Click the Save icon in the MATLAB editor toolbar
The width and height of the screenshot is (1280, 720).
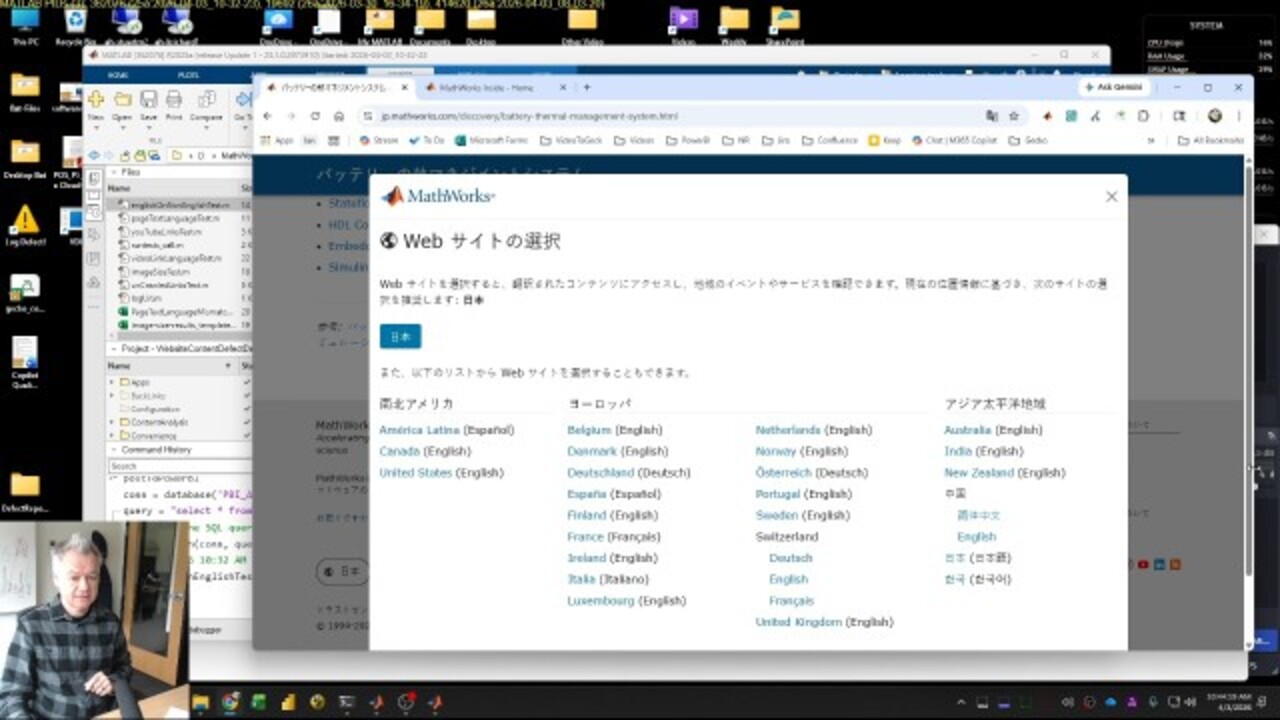coord(148,99)
